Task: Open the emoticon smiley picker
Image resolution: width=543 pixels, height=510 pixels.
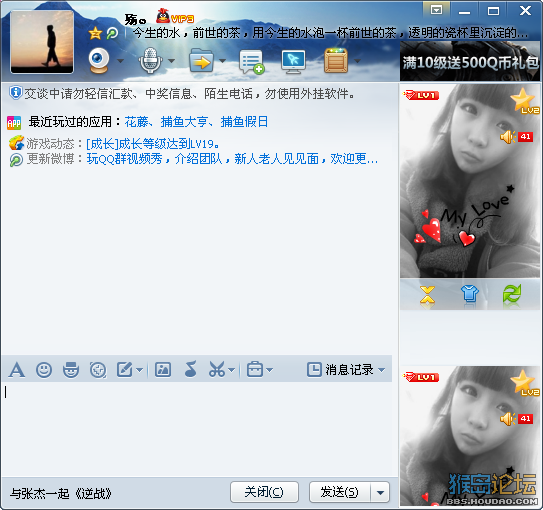Action: [44, 370]
